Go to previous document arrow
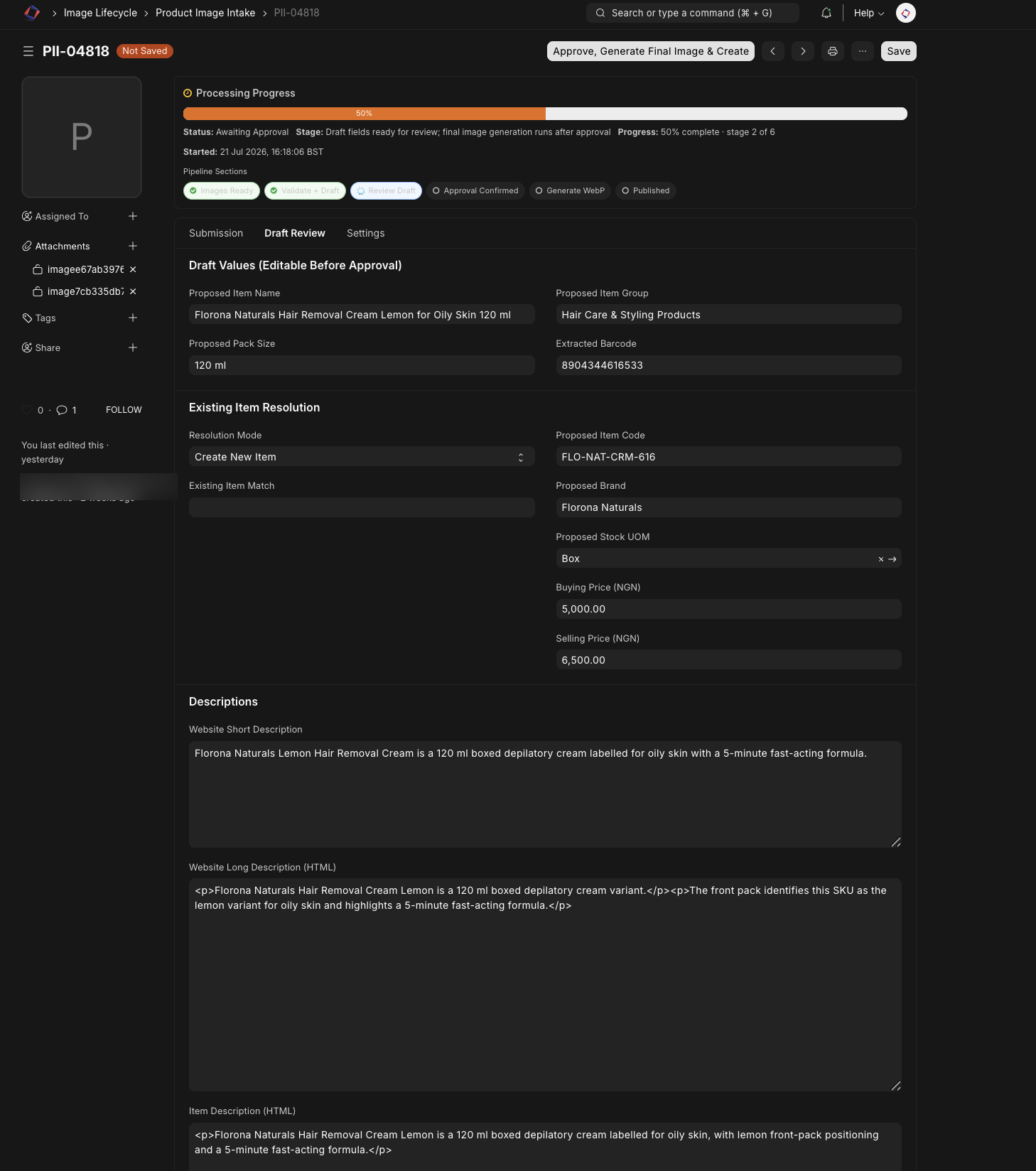 pyautogui.click(x=773, y=51)
